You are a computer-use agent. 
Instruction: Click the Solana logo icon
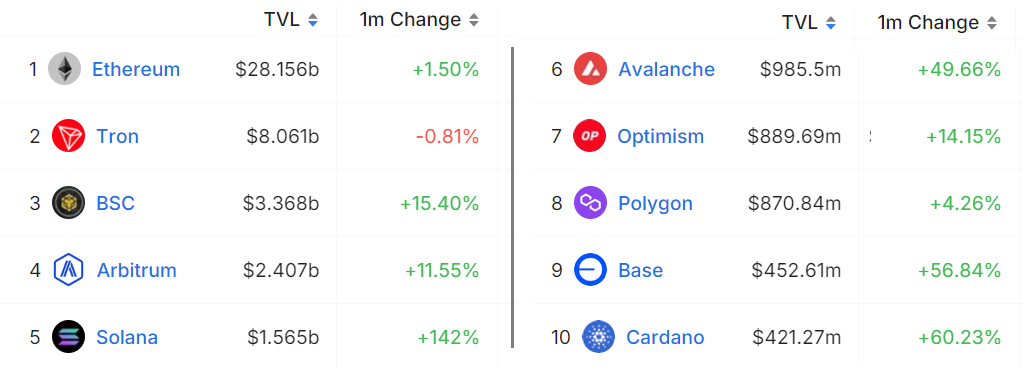click(69, 337)
